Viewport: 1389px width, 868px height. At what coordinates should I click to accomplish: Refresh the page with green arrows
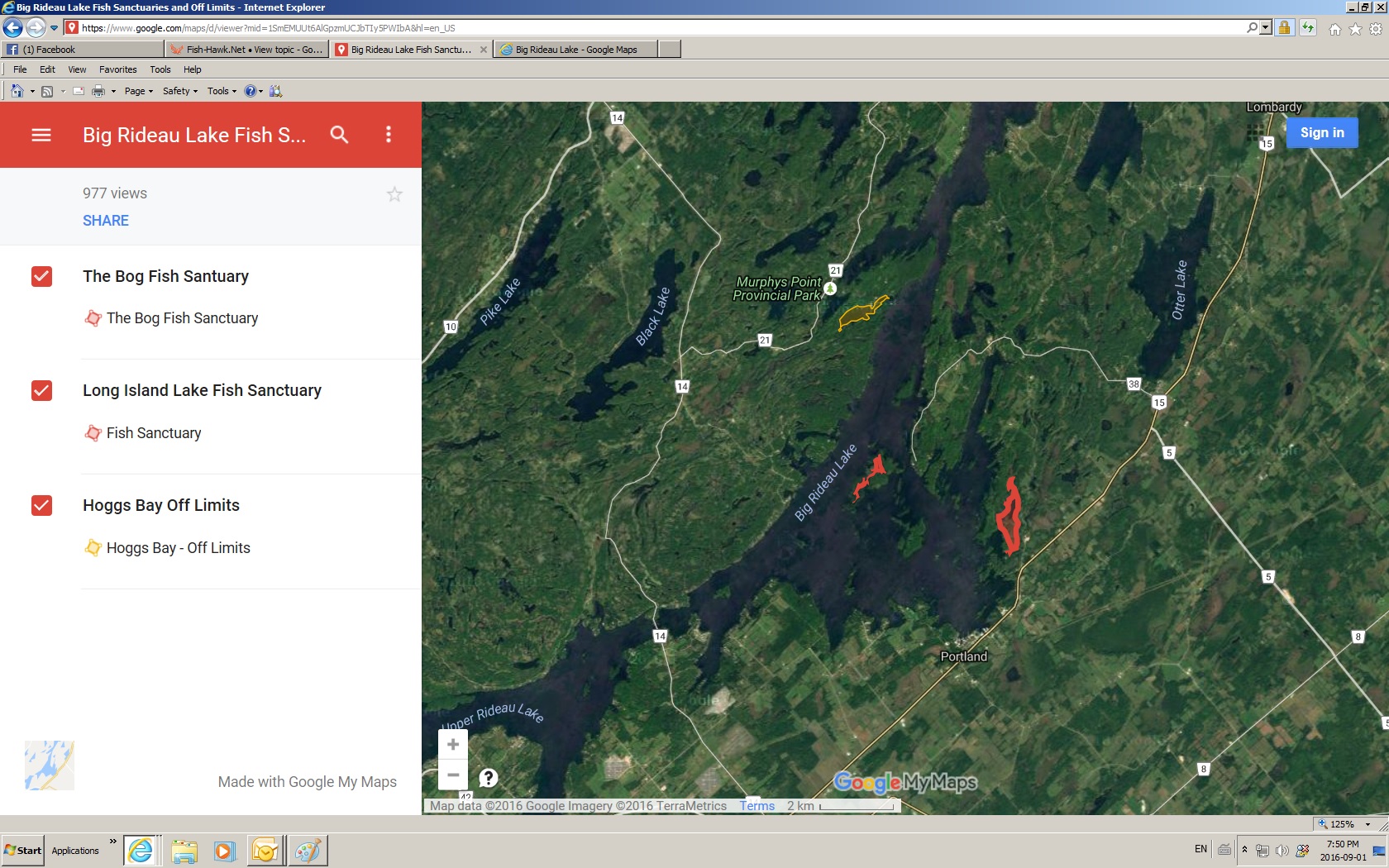(x=1307, y=27)
